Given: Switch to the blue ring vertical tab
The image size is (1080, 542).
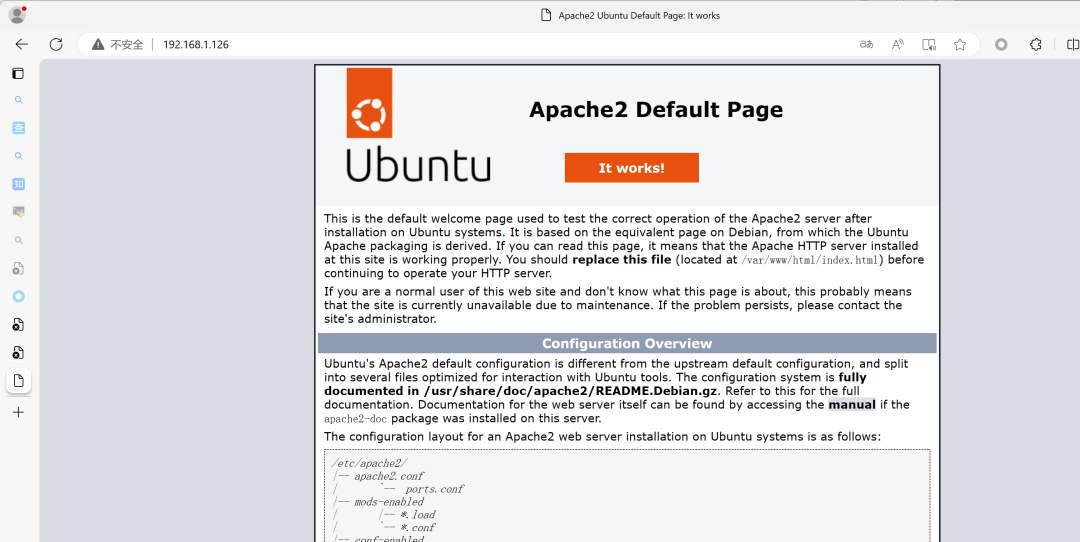Looking at the screenshot, I should pyautogui.click(x=19, y=296).
